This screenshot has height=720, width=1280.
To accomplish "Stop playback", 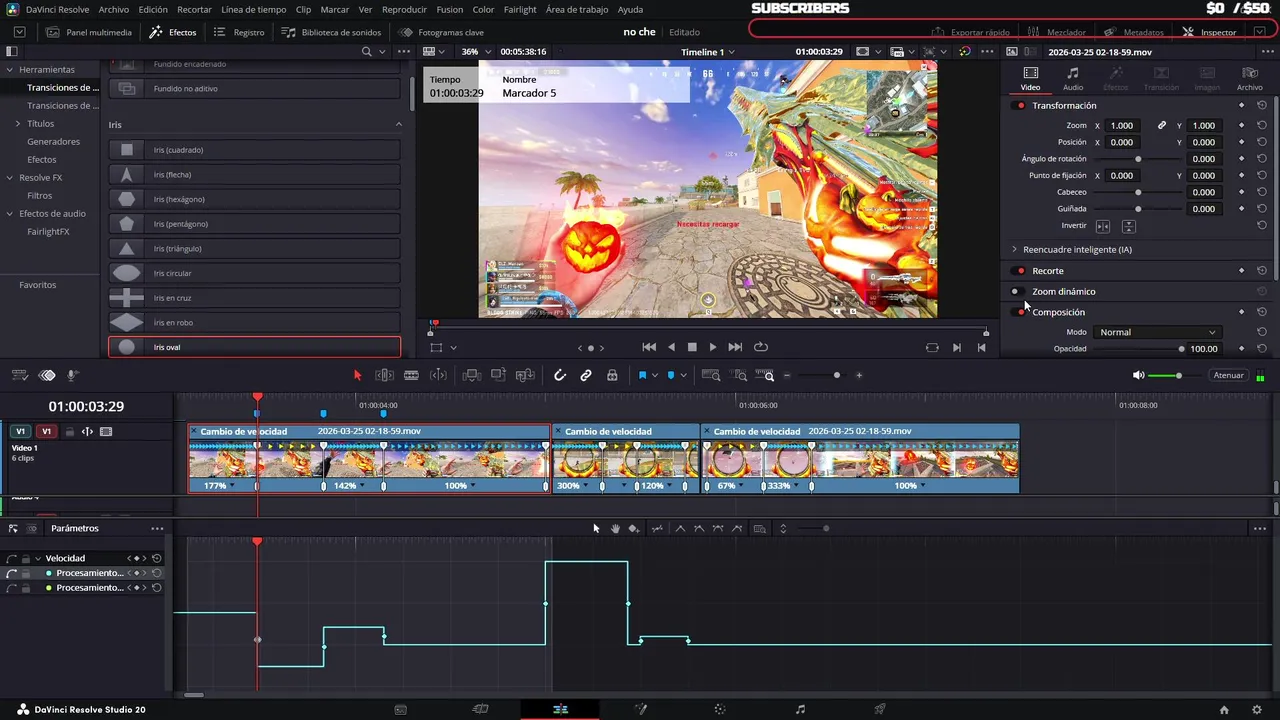I will point(692,347).
